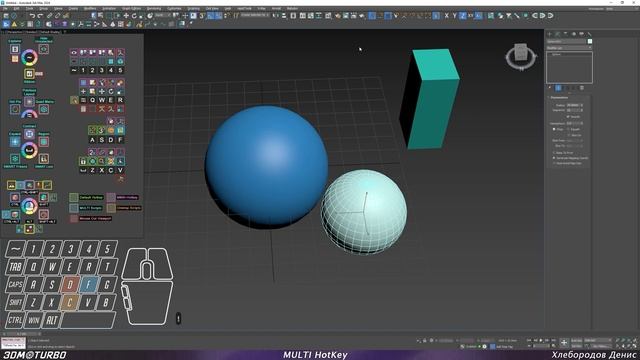Click the object color swatch beside name field
This screenshot has height=360, width=640.
(x=590, y=42)
